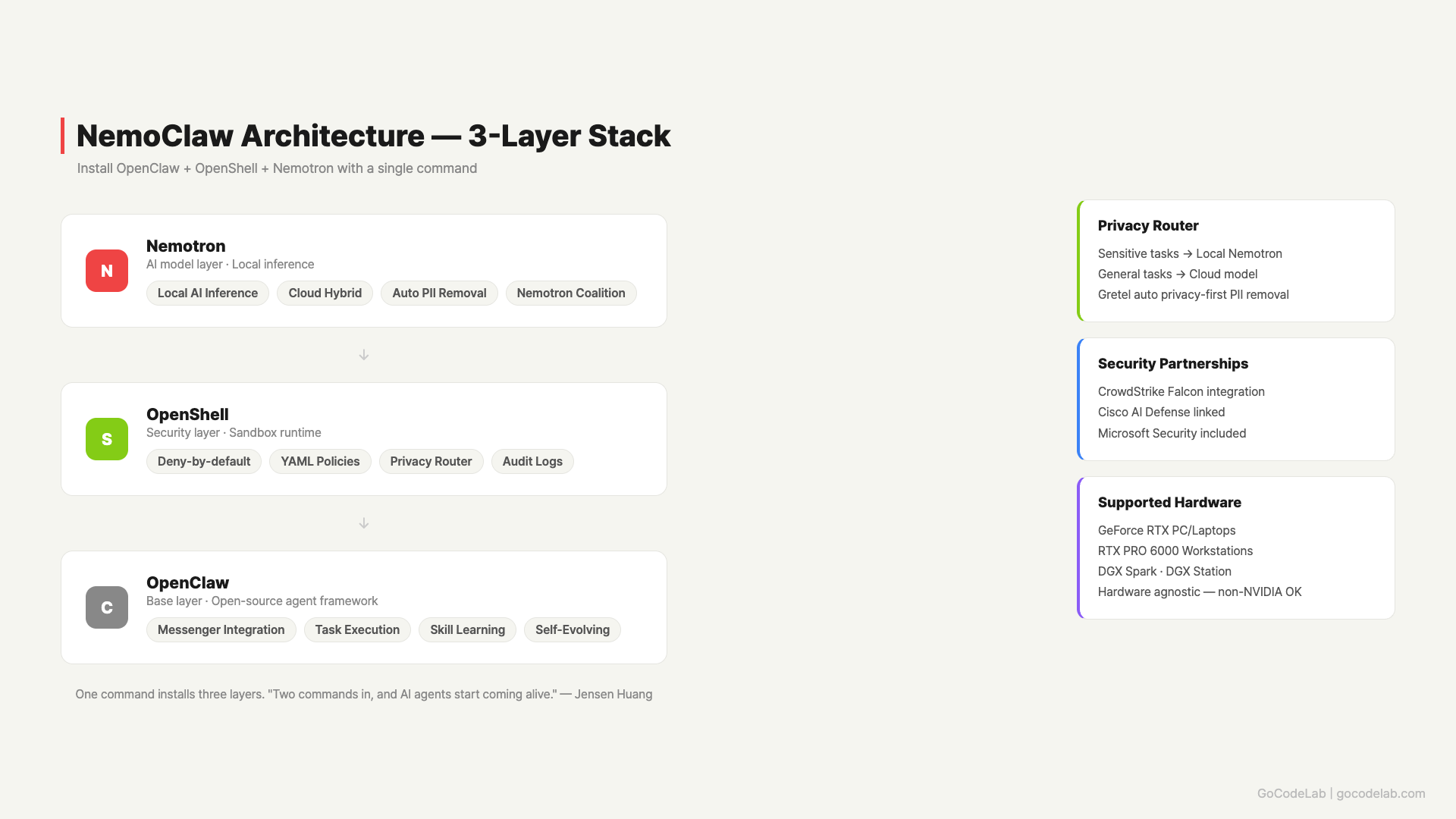Open the gocodelab.com link
Screen dimensions: 1456x819
1380,793
